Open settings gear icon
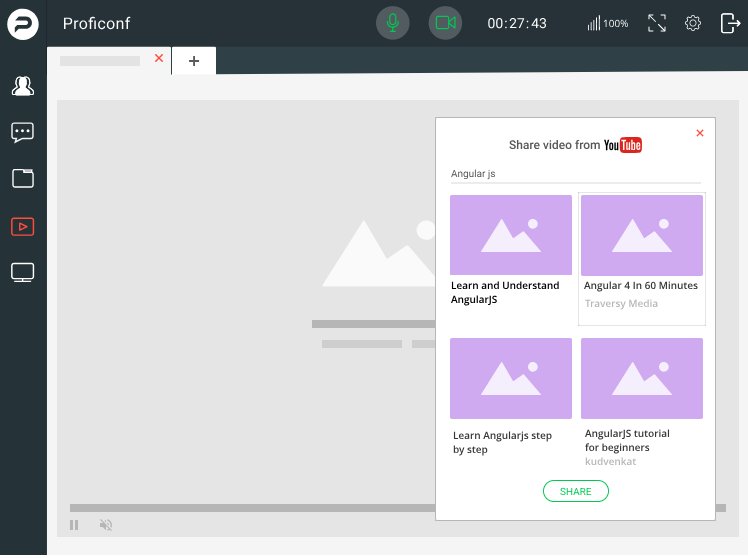The image size is (748, 558). [x=693, y=23]
